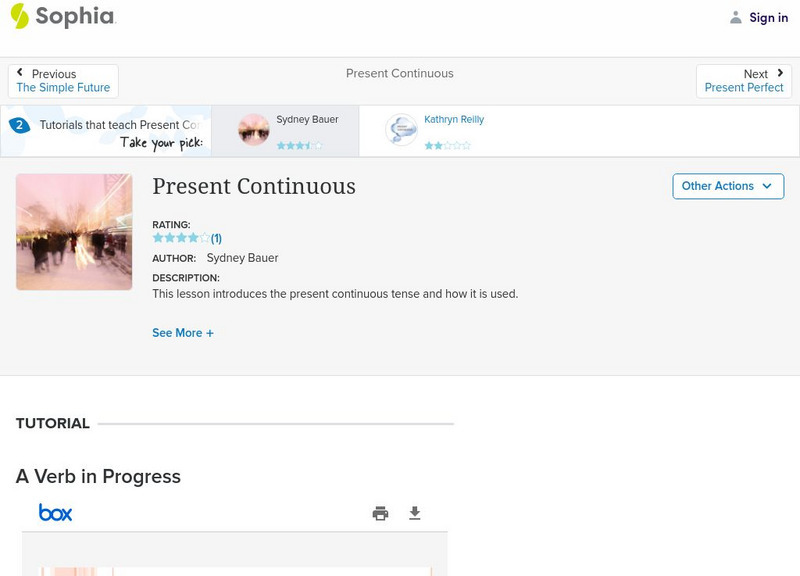
Task: Click the Box logo
Action: click(55, 513)
